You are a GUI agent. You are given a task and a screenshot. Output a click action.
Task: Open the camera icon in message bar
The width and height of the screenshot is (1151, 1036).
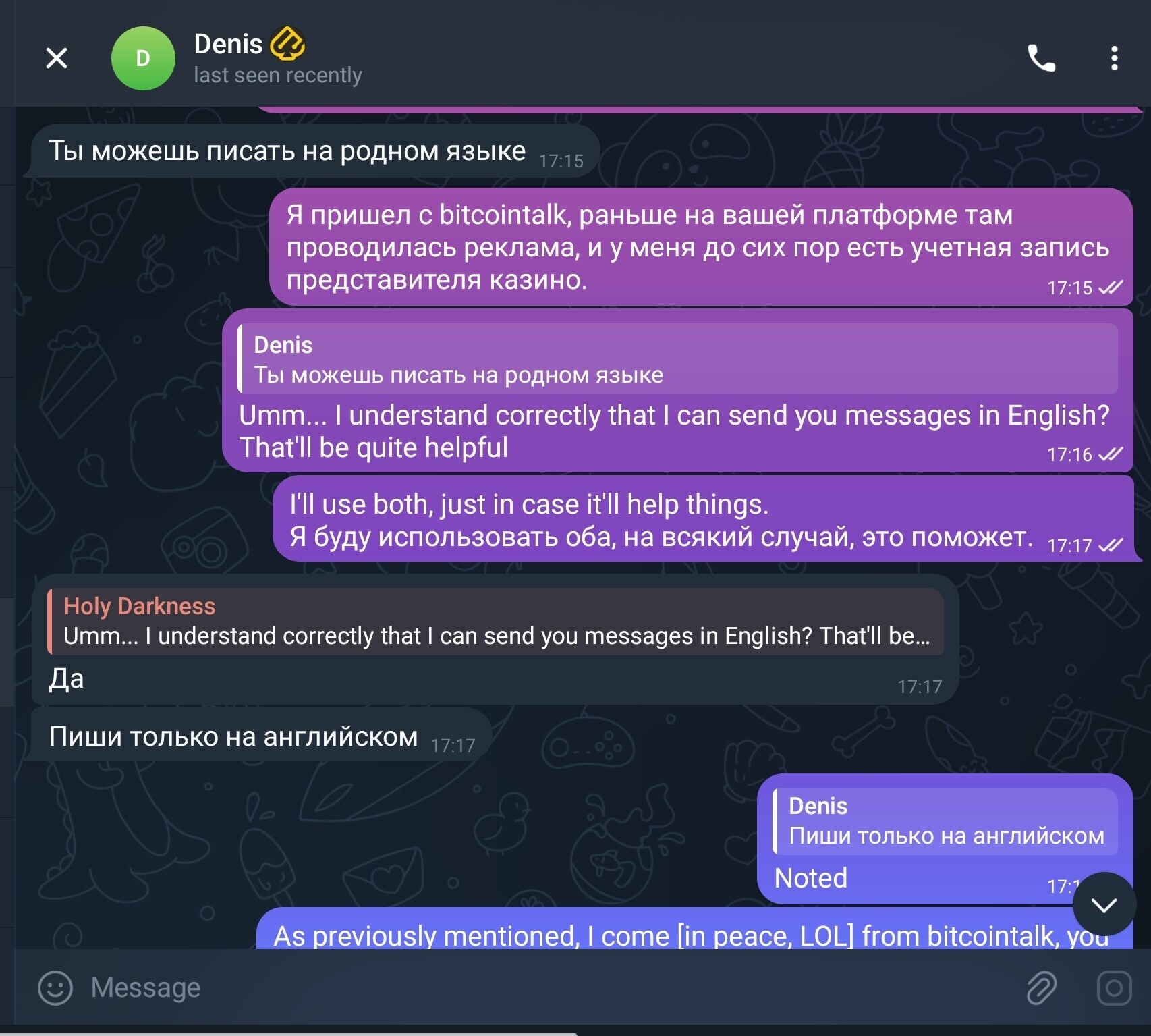1114,988
